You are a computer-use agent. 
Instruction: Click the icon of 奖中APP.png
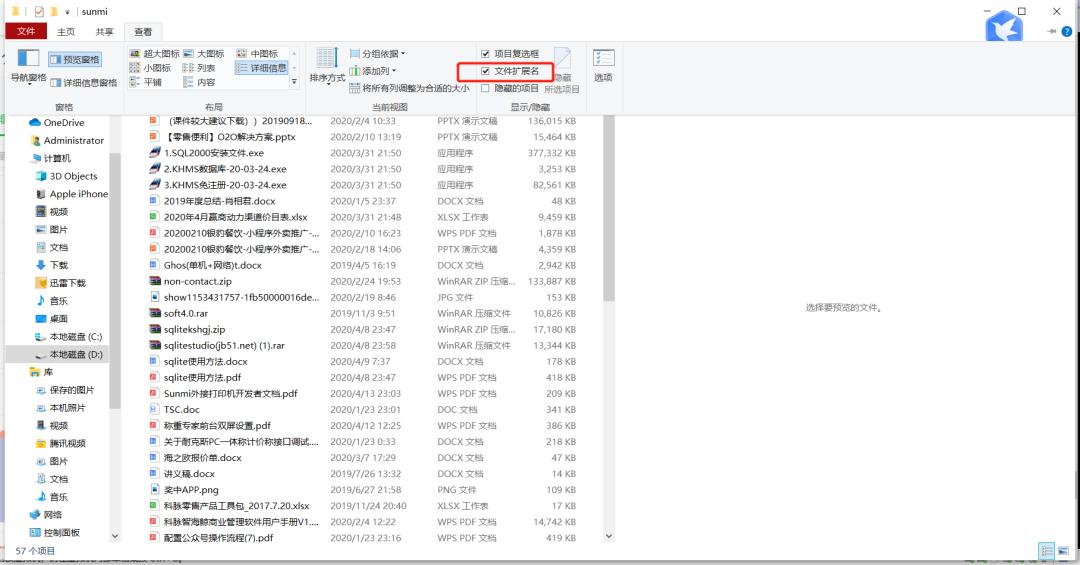click(155, 490)
